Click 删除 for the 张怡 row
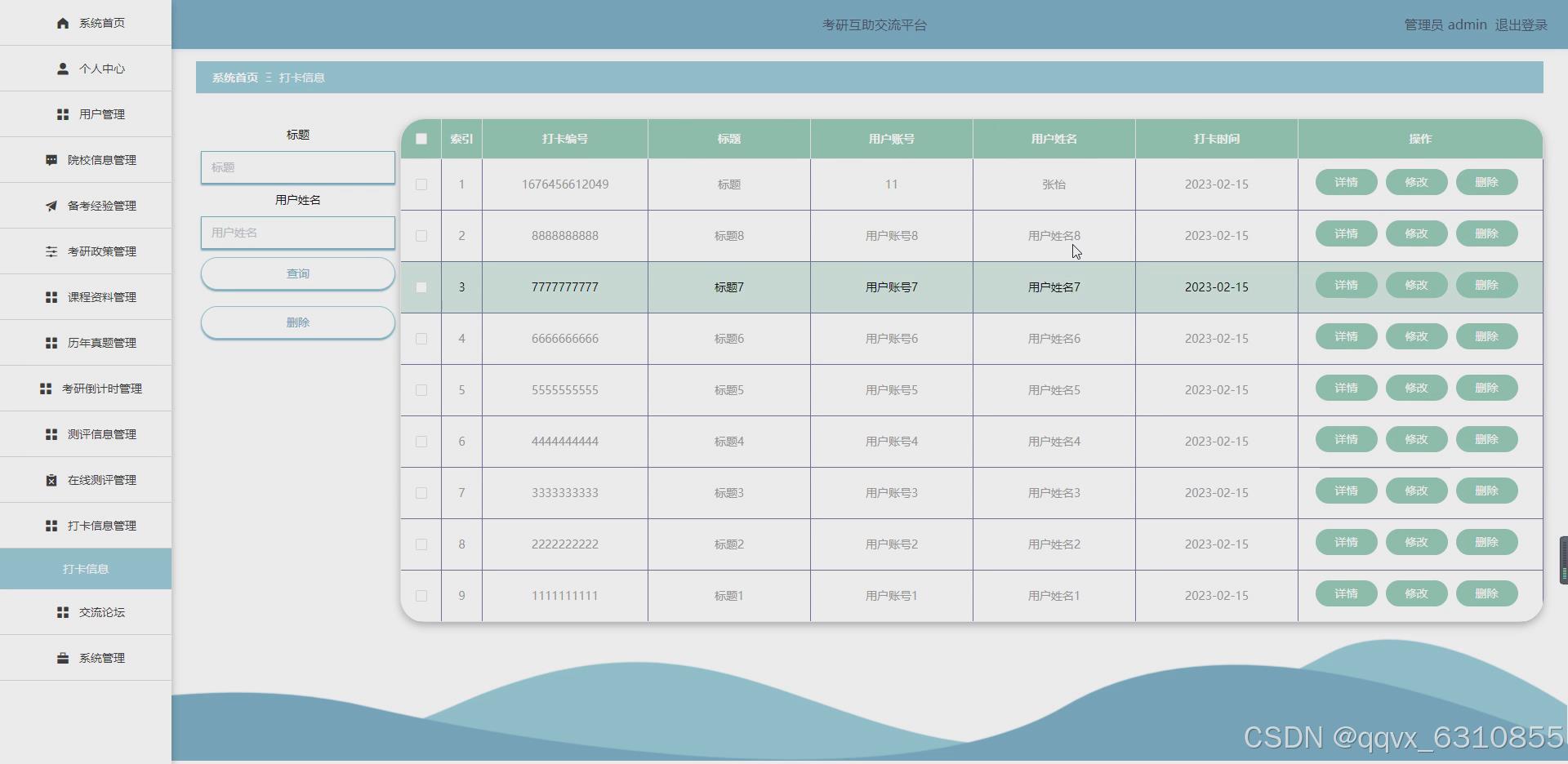 coord(1486,182)
